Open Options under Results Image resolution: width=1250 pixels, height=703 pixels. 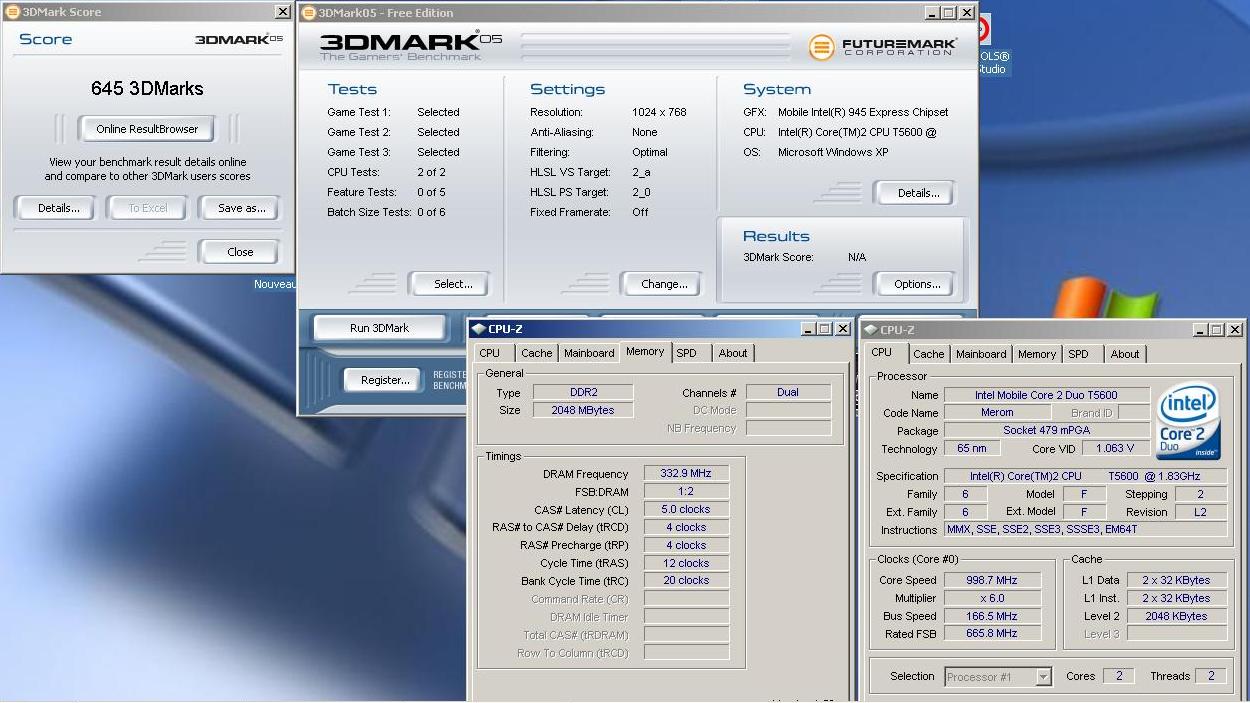917,284
